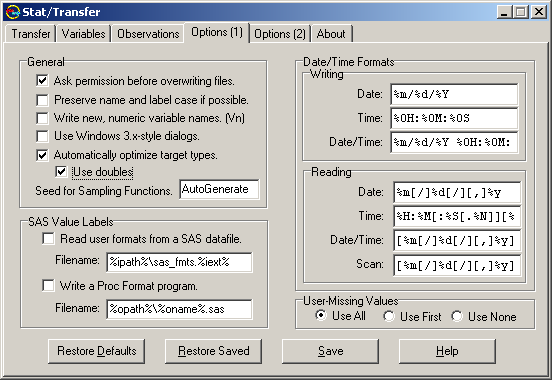Enable Write a Proc Format program
This screenshot has height=380, width=552.
(48, 286)
